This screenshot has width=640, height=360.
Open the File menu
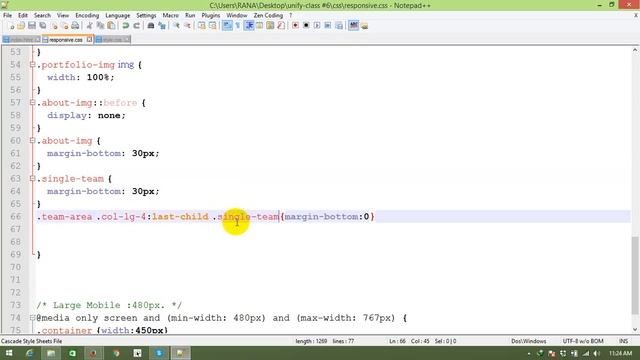[7, 16]
